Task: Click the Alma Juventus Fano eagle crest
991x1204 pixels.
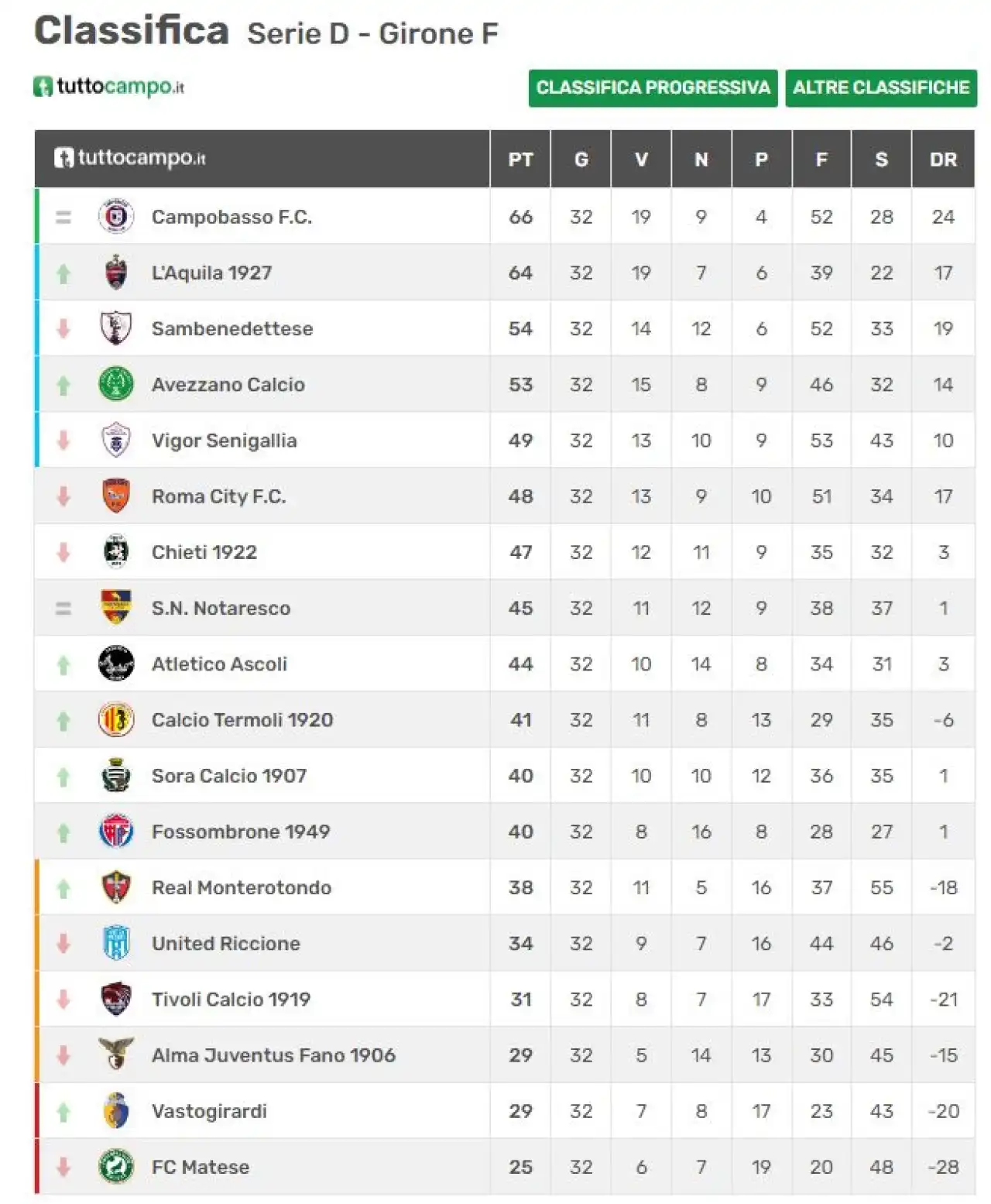Action: pos(116,1054)
